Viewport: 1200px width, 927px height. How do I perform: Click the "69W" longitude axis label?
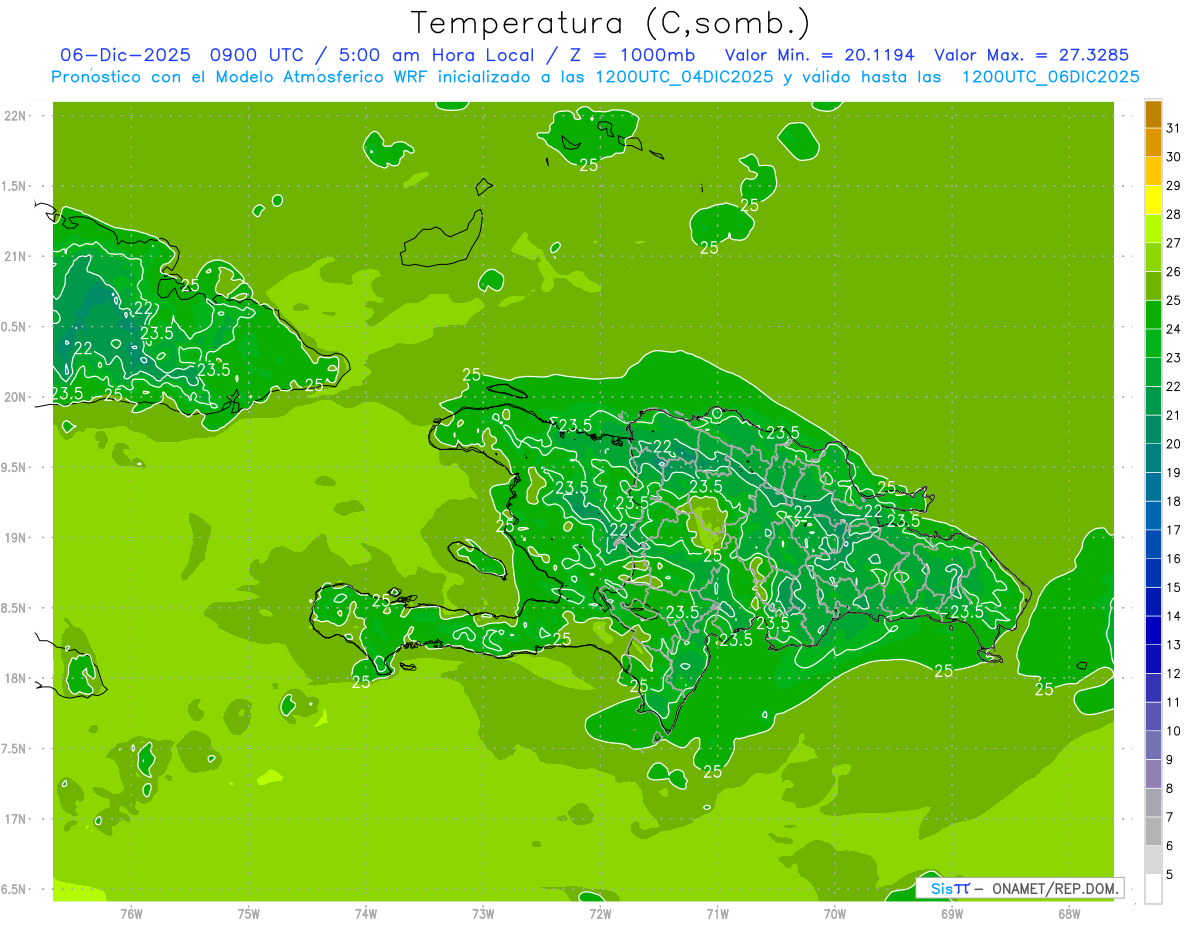click(952, 913)
